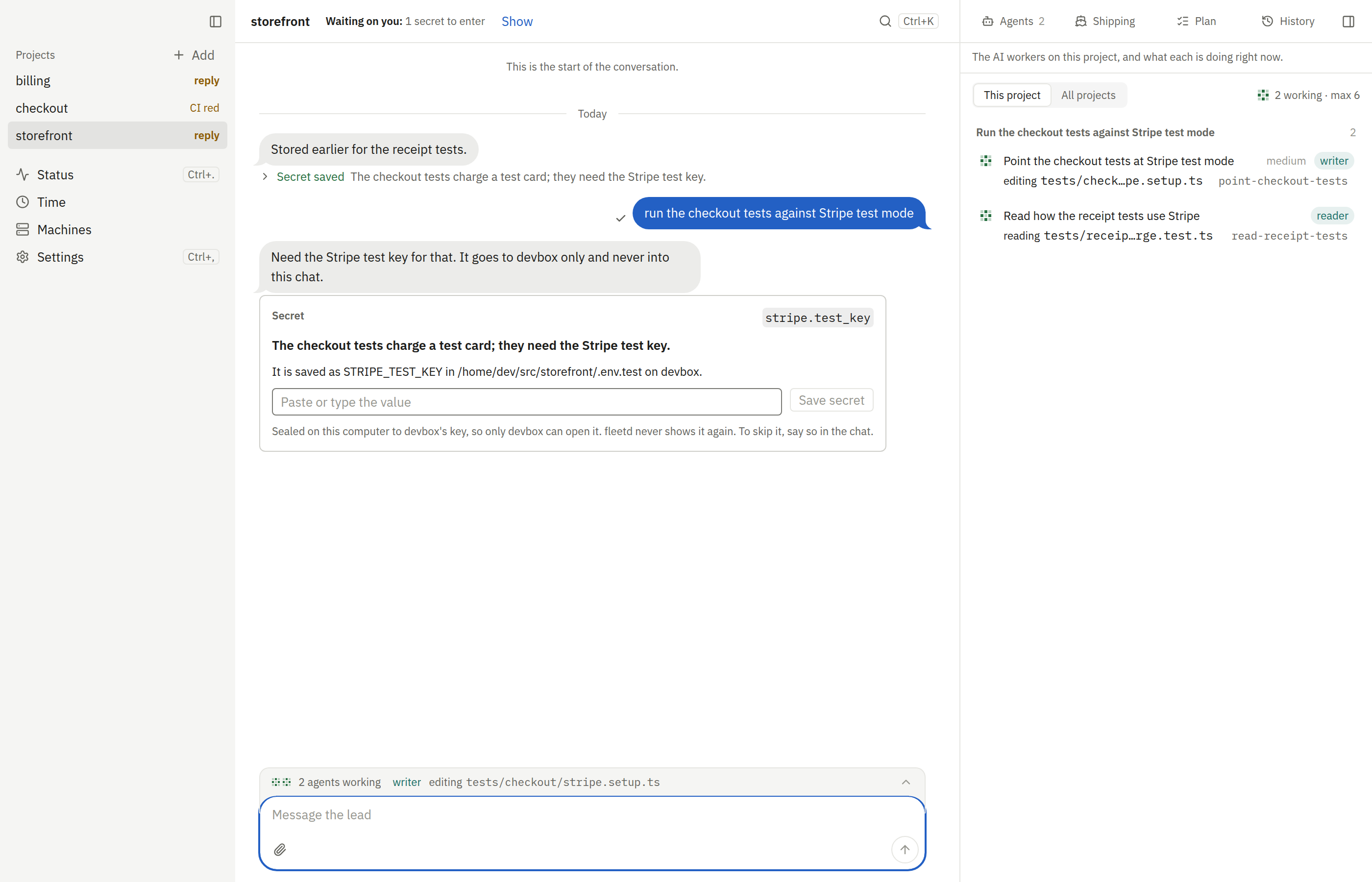The width and height of the screenshot is (1372, 882).
Task: Switch to This project view
Action: (x=1012, y=95)
